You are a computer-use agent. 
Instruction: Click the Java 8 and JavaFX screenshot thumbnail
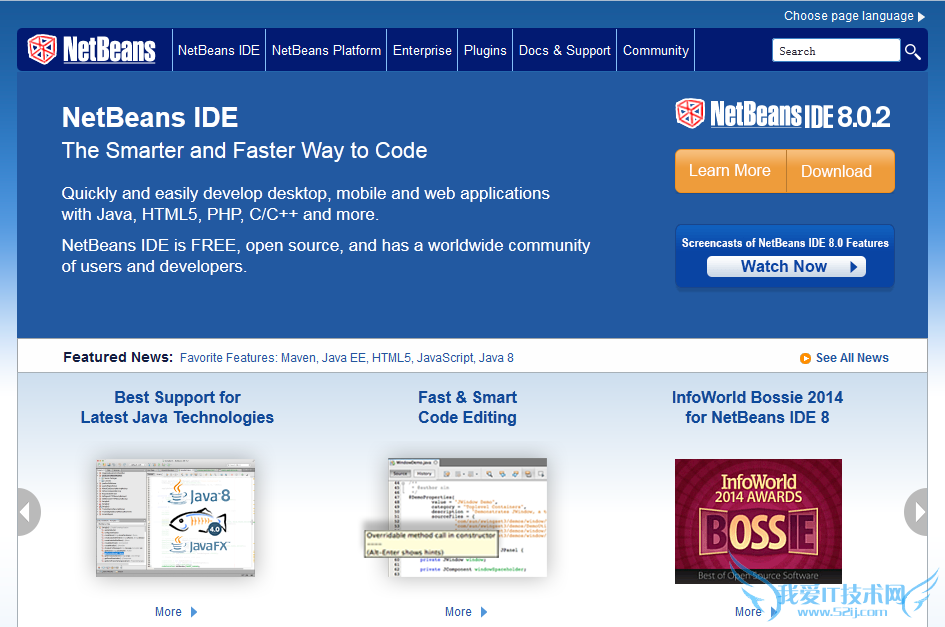tap(175, 518)
